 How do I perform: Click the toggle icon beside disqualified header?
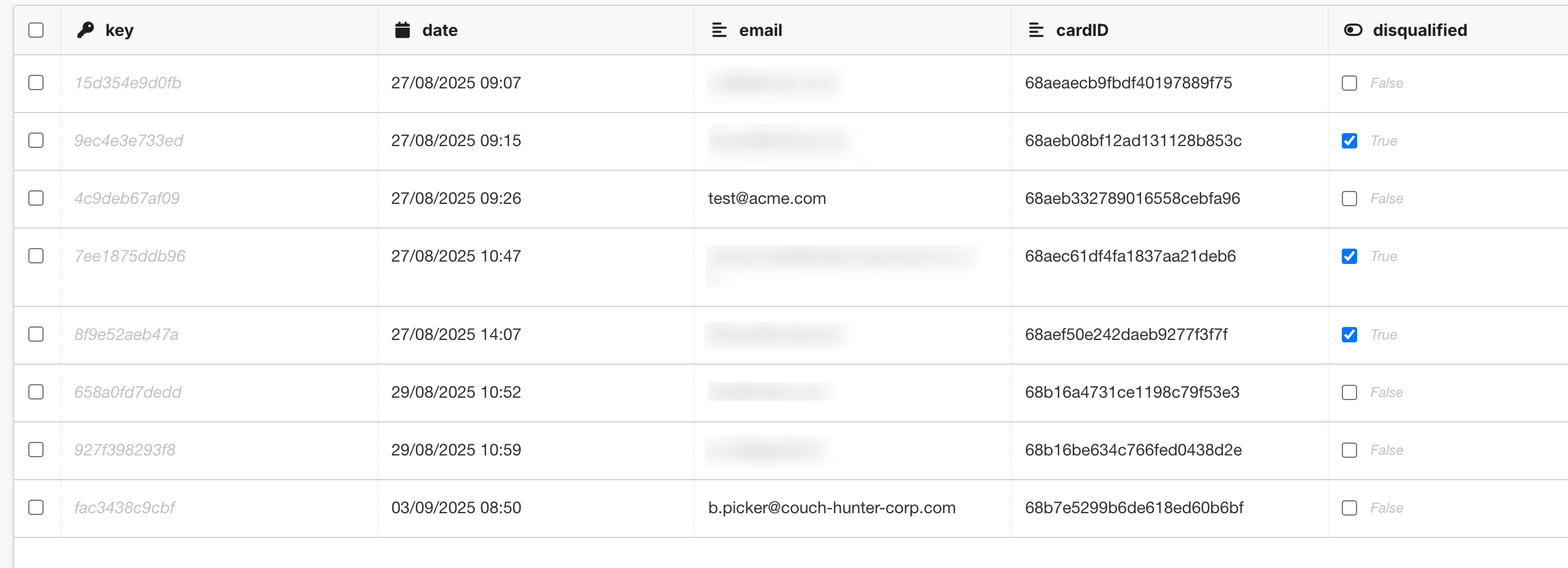point(1352,30)
